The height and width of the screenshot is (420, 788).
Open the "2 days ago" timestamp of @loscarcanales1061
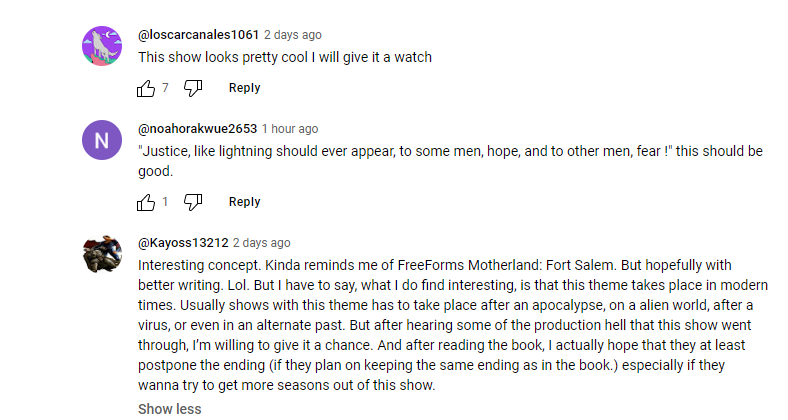click(x=293, y=34)
